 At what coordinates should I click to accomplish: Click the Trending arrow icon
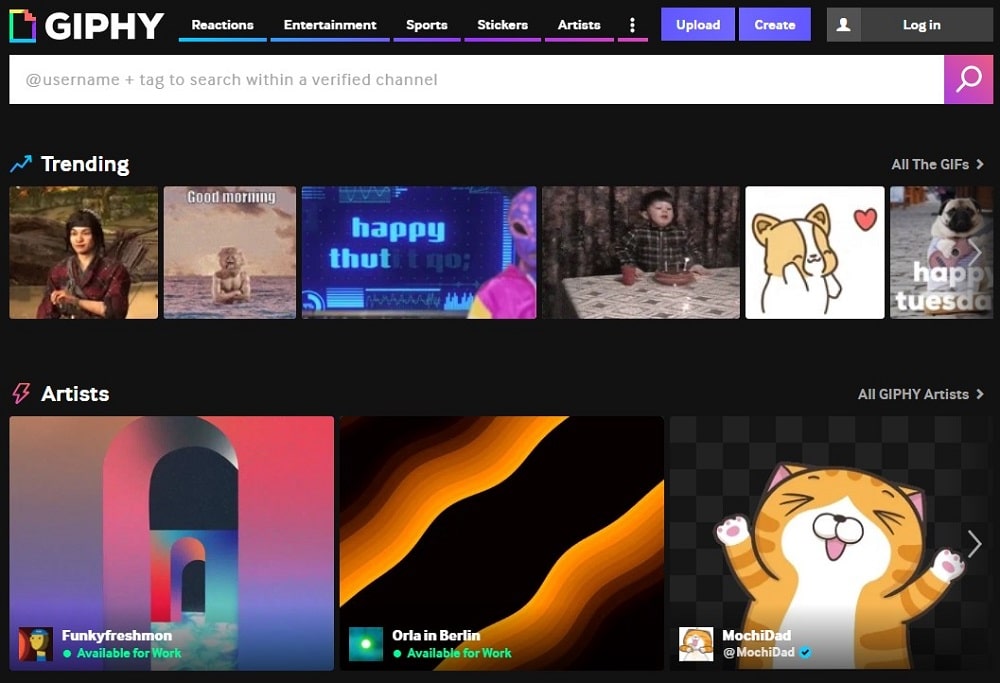21,164
